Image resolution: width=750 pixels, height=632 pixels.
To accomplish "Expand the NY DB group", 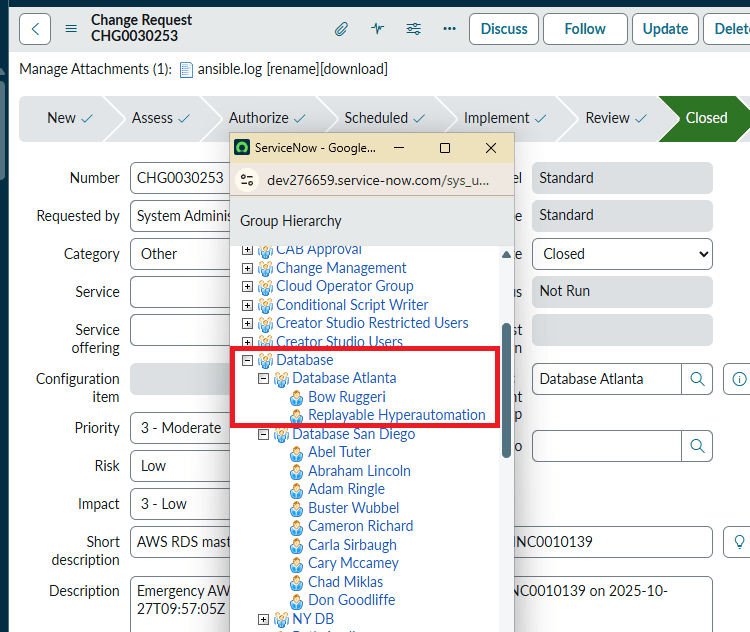I will pyautogui.click(x=263, y=620).
